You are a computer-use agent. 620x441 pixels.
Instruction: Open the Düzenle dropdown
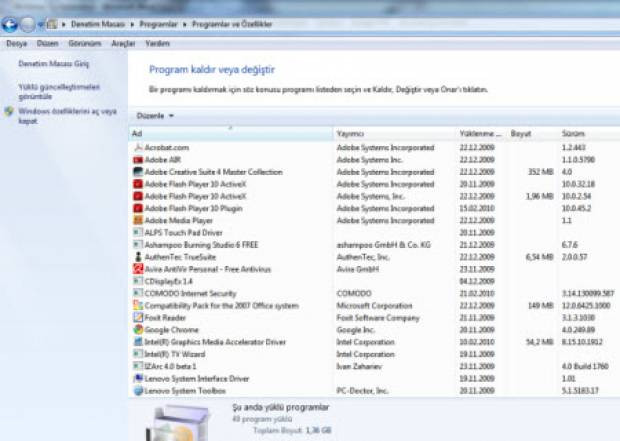tap(155, 116)
